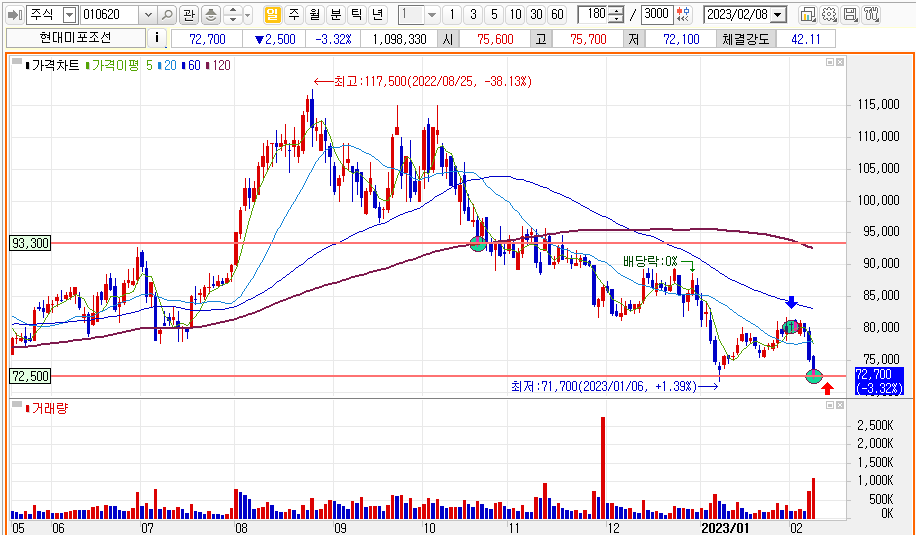Click the volume panel maximize icon
This screenshot has height=535, width=916.
coord(830,405)
